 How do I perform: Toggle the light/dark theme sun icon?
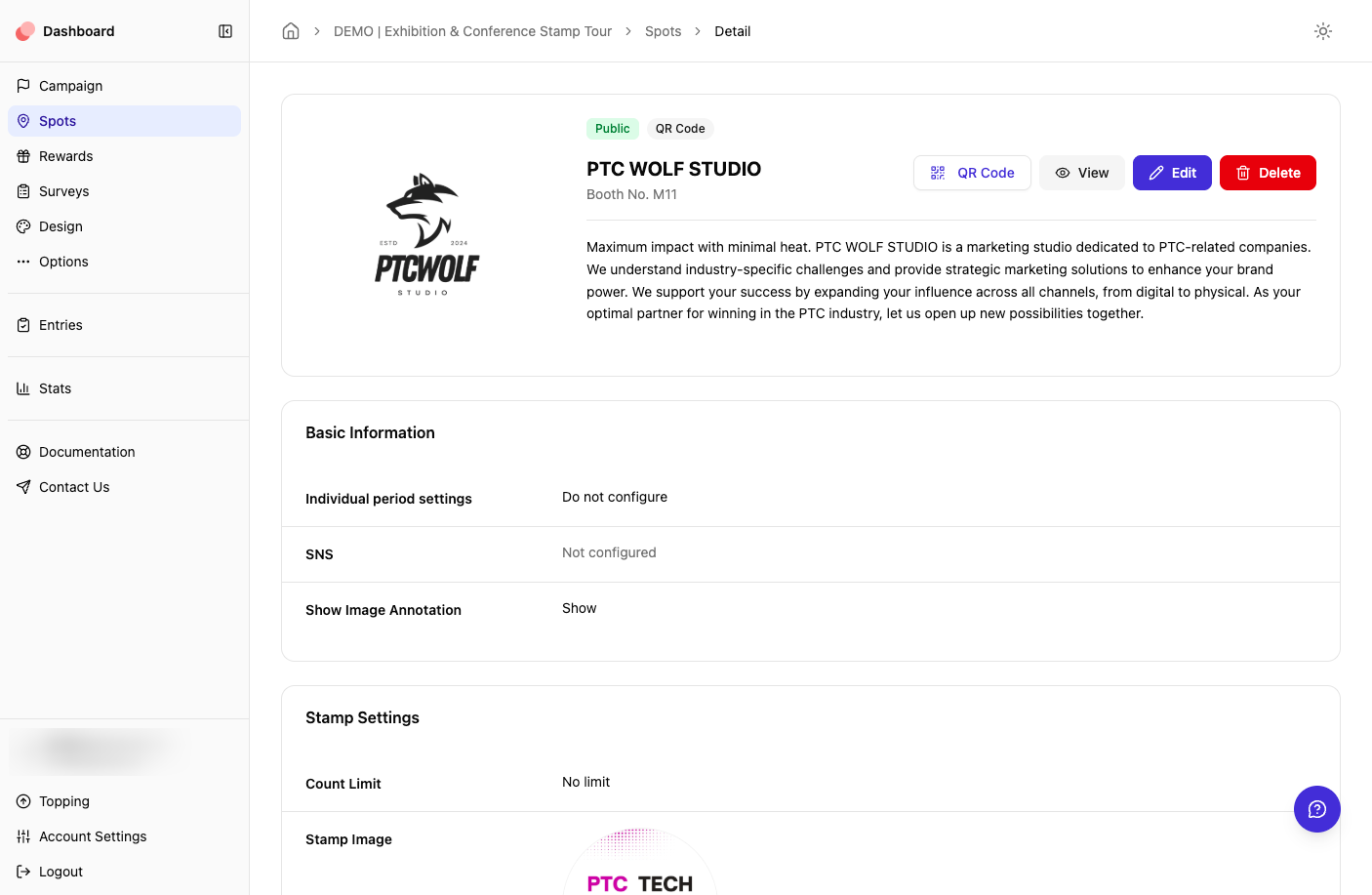(x=1323, y=31)
